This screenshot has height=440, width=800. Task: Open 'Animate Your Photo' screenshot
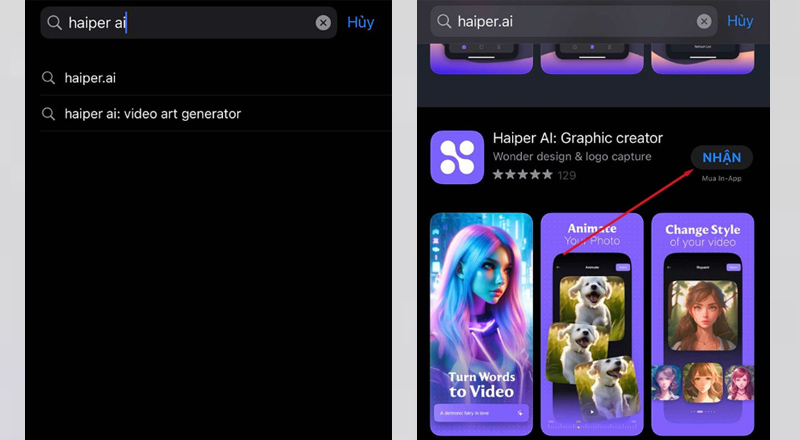[592, 324]
